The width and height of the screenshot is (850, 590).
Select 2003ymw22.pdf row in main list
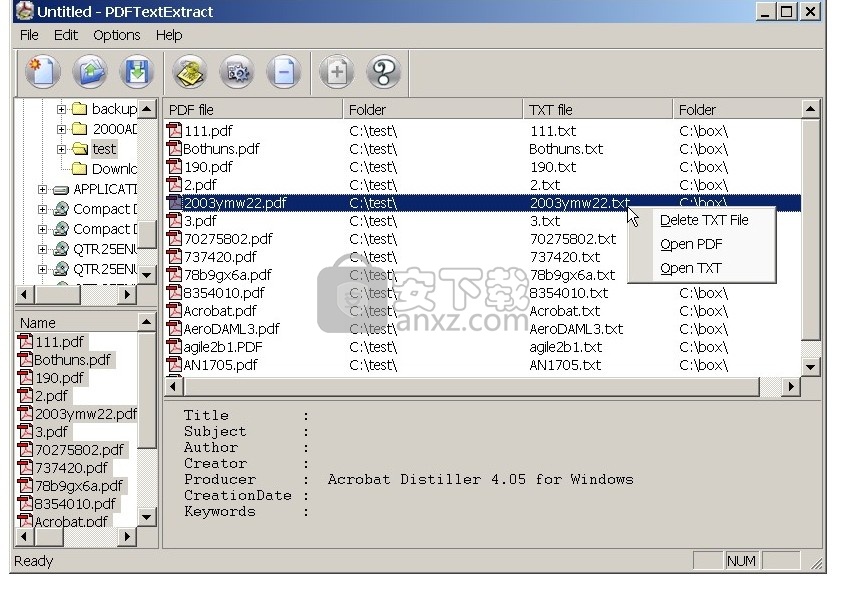pyautogui.click(x=482, y=203)
